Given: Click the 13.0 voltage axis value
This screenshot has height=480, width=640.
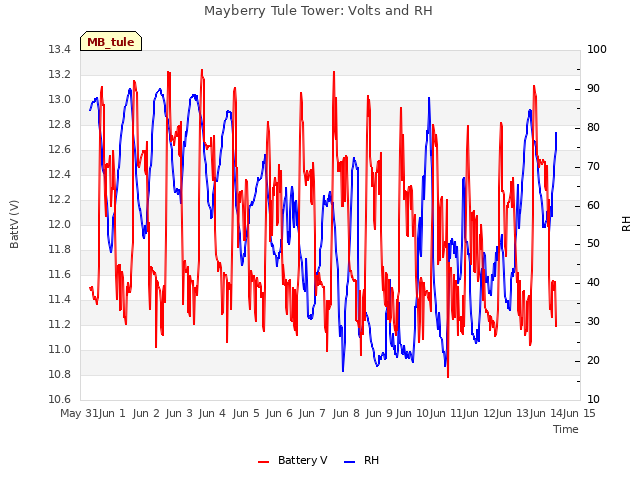Looking at the screenshot, I should click(x=60, y=100).
